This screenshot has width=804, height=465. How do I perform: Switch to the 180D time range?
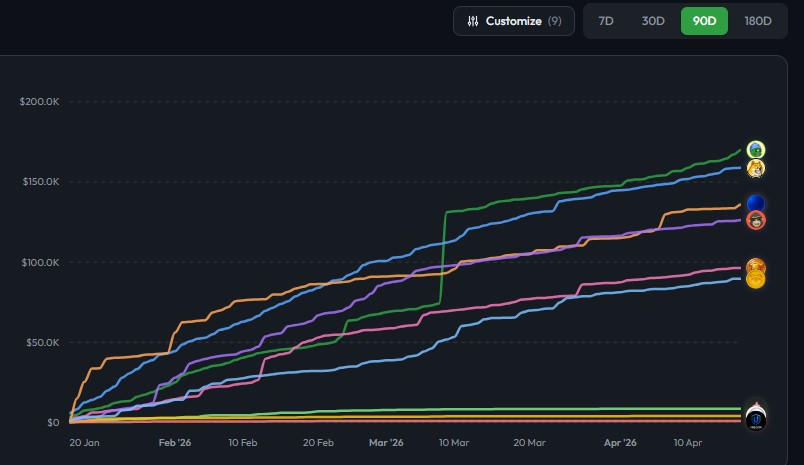click(758, 21)
